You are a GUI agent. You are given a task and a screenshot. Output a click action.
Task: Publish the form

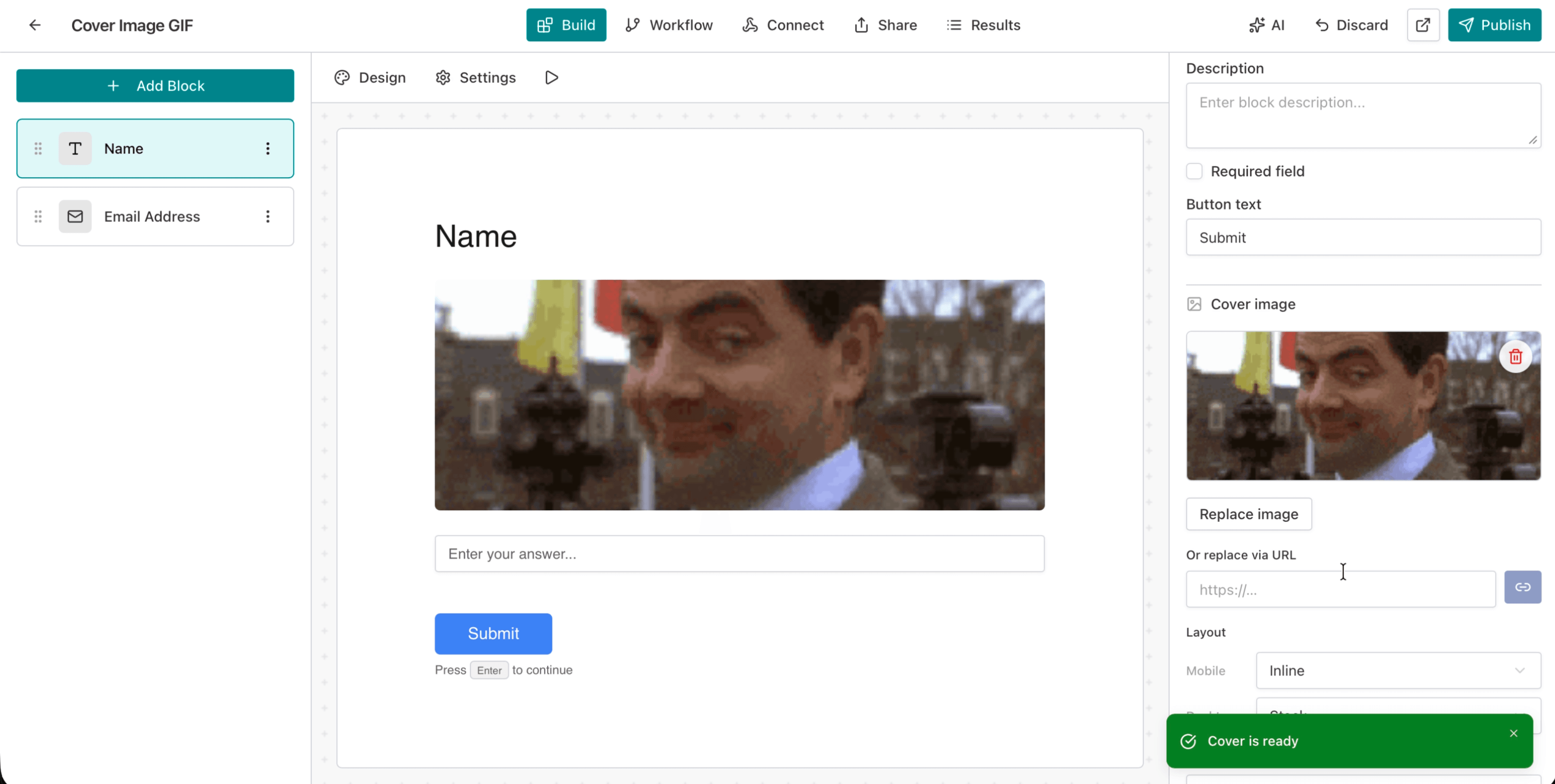click(x=1494, y=25)
